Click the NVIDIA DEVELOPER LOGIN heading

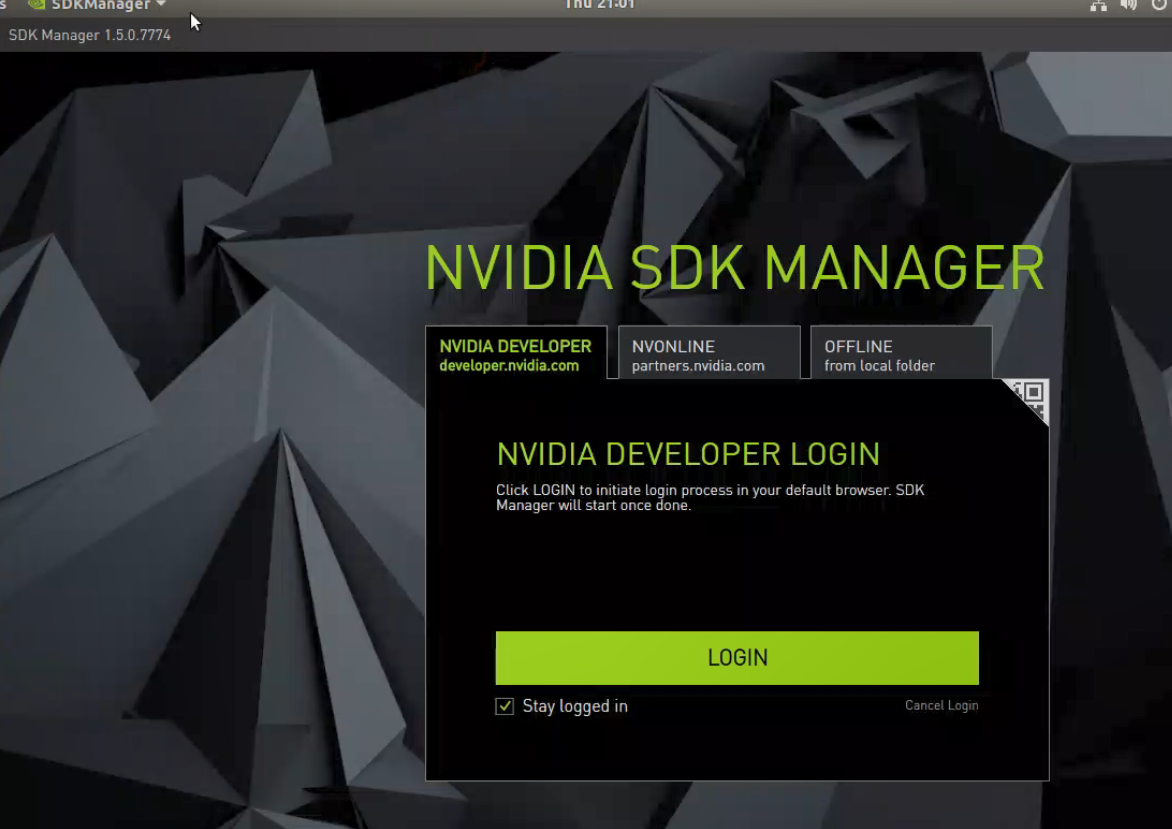tap(688, 454)
